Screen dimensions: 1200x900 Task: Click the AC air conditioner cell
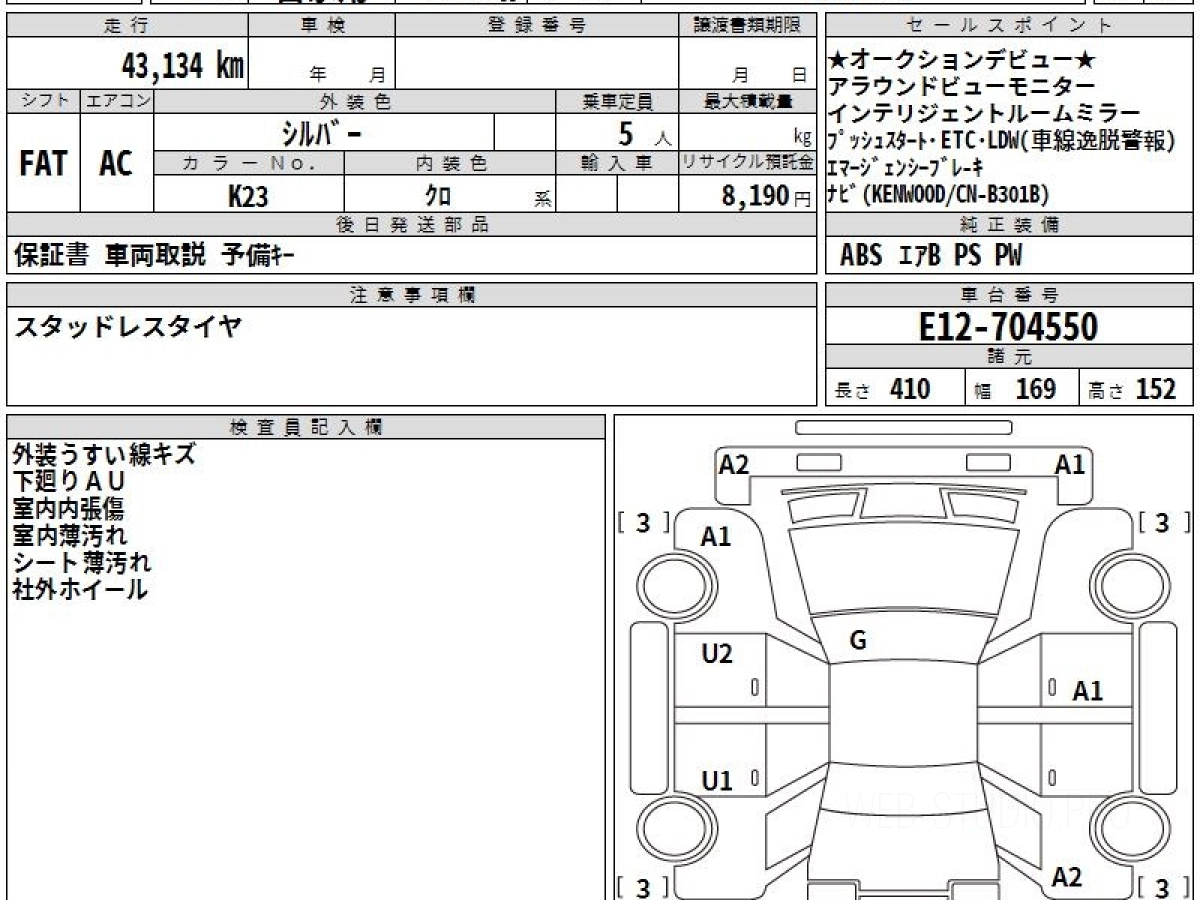tap(116, 163)
